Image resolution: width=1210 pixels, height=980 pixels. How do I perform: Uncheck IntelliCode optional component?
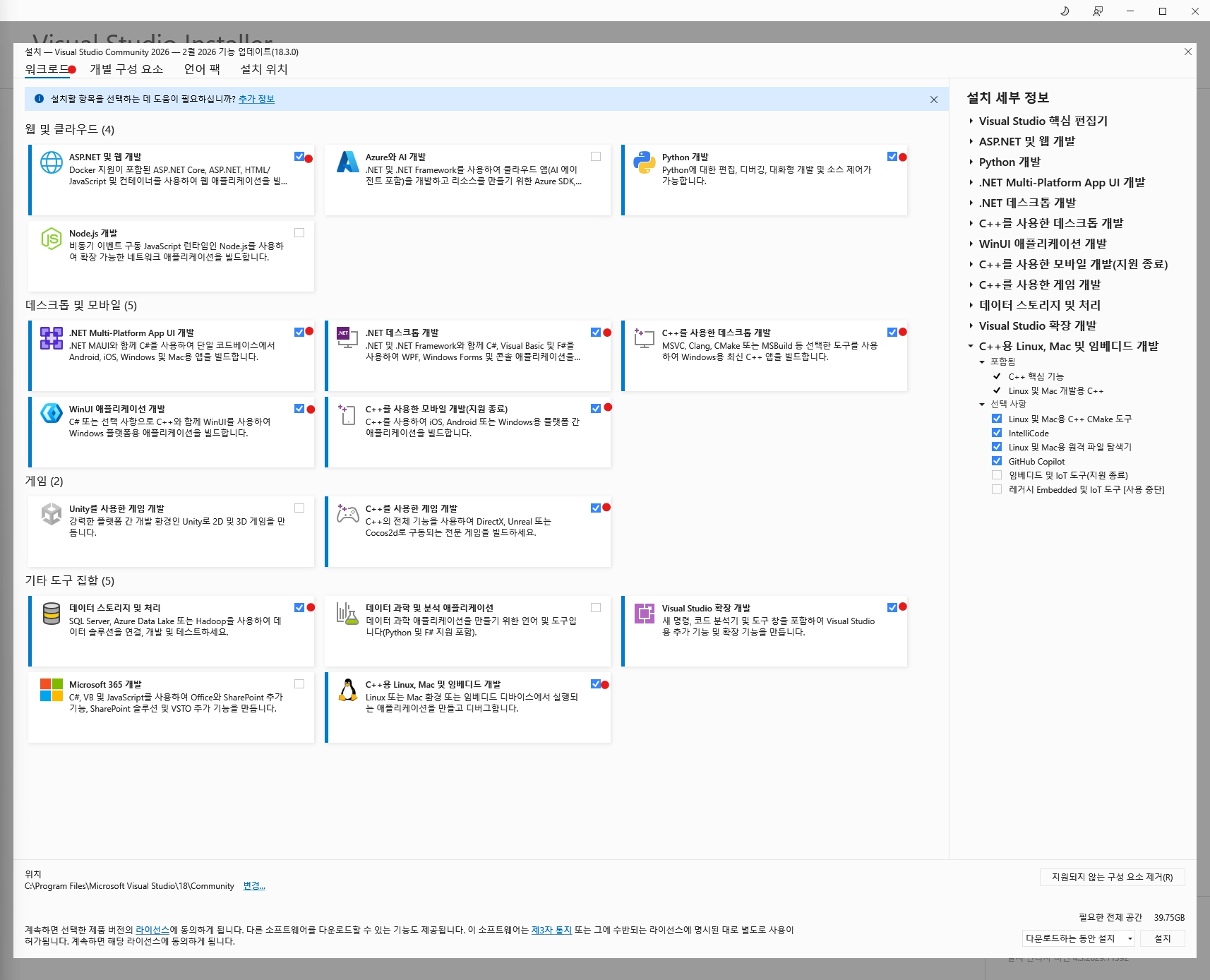click(x=997, y=433)
